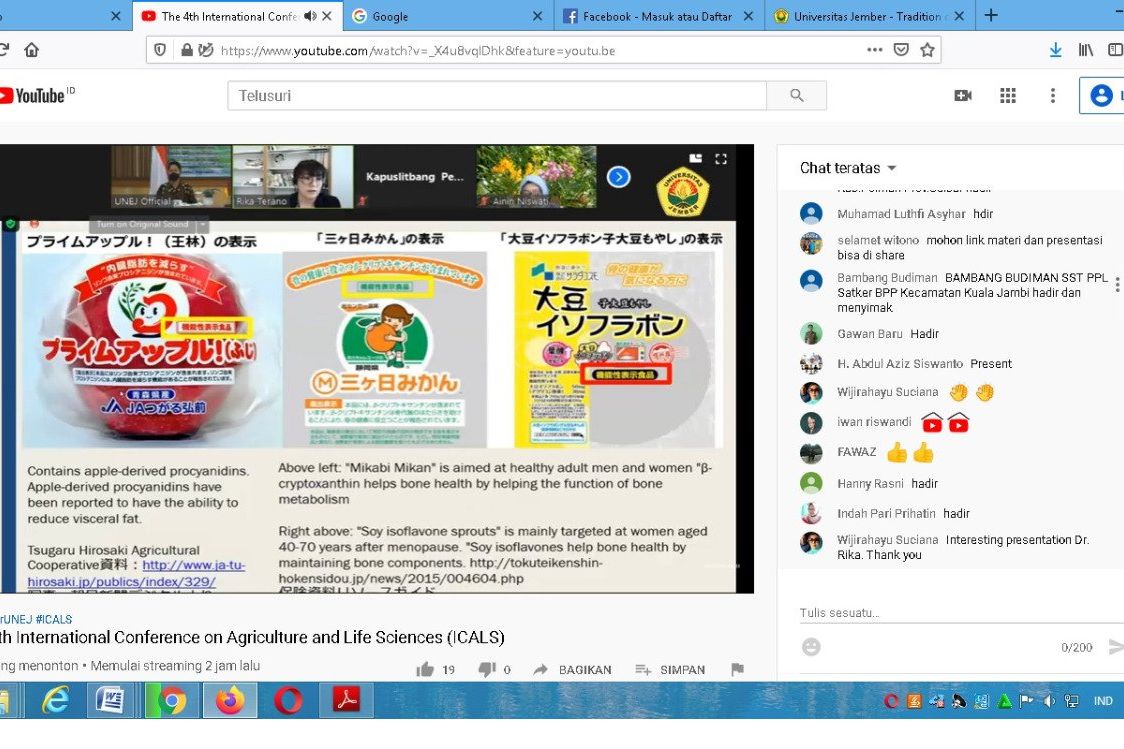
Task: Switch to the Universitas Jember tab
Action: pos(869,16)
